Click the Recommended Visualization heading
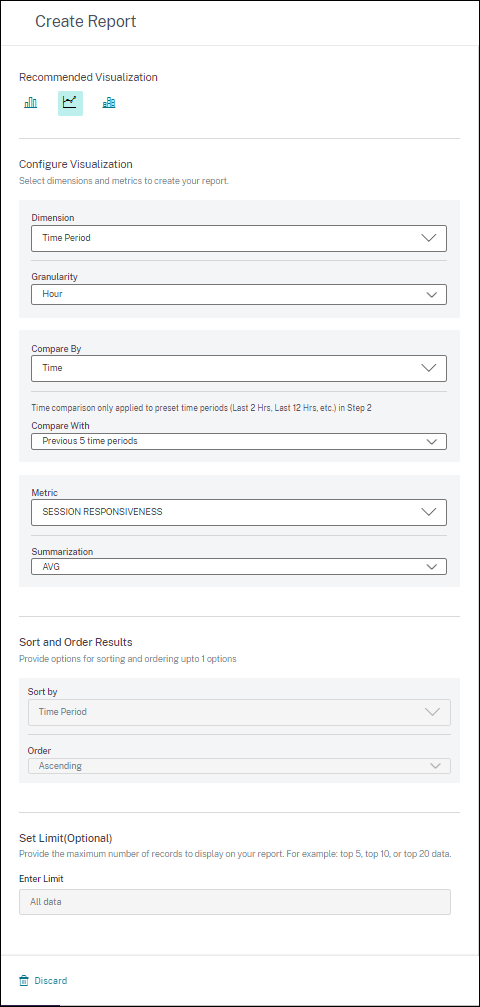The image size is (480, 1007). [x=88, y=77]
